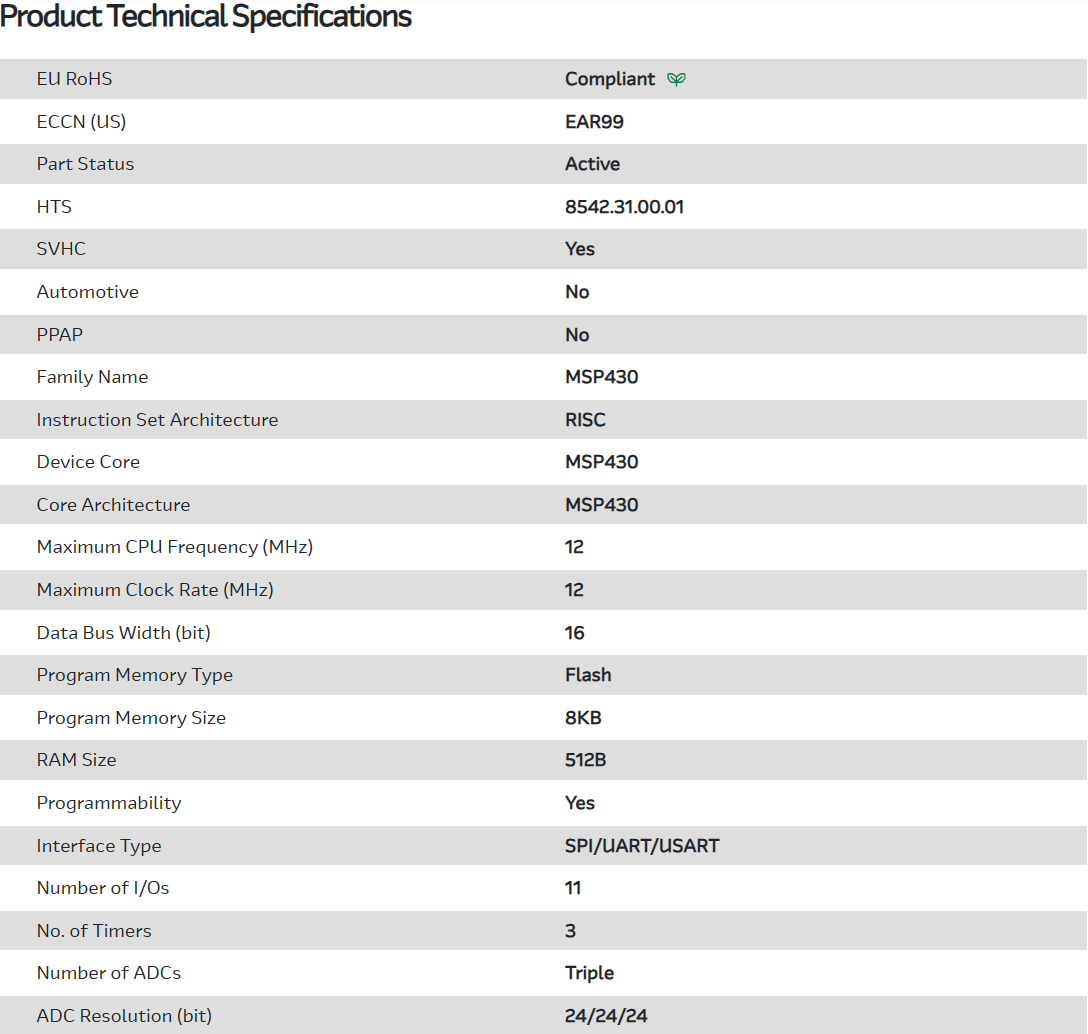The height and width of the screenshot is (1034, 1088).
Task: Select the Part Status Active value
Action: coord(592,164)
